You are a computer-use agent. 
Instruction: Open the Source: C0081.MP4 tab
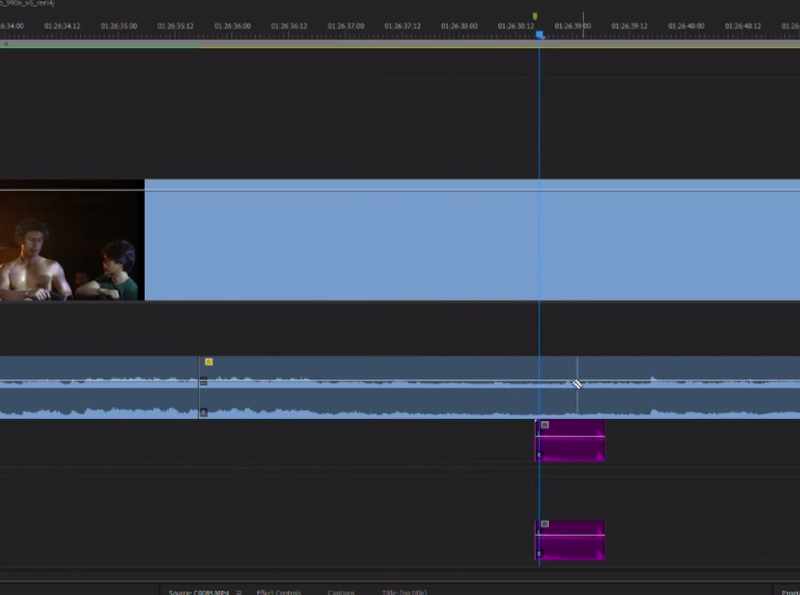pos(198,592)
